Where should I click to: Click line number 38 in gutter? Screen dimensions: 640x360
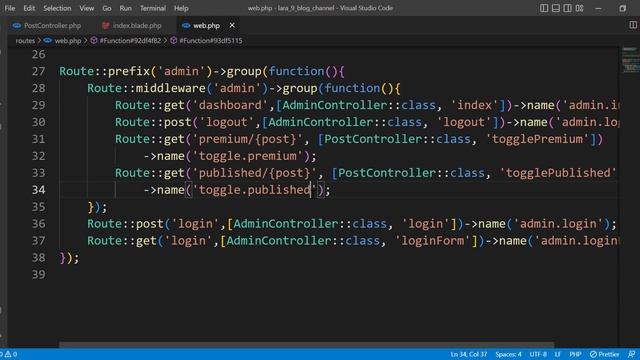click(x=38, y=258)
